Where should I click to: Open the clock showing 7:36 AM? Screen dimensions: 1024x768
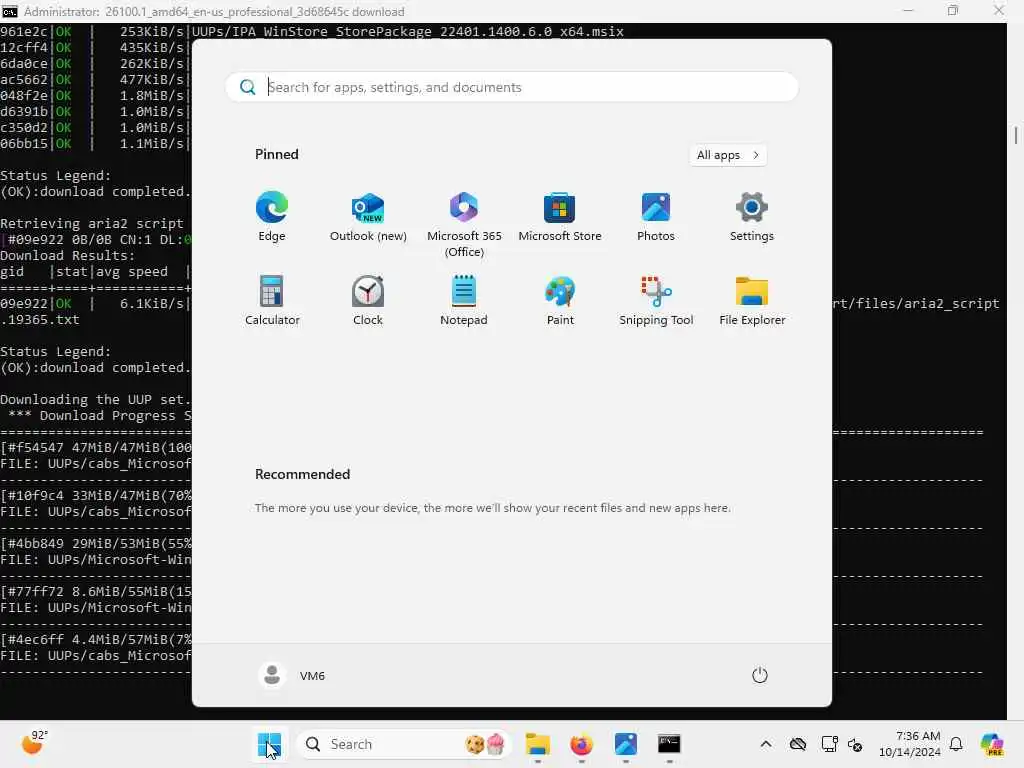(x=910, y=744)
